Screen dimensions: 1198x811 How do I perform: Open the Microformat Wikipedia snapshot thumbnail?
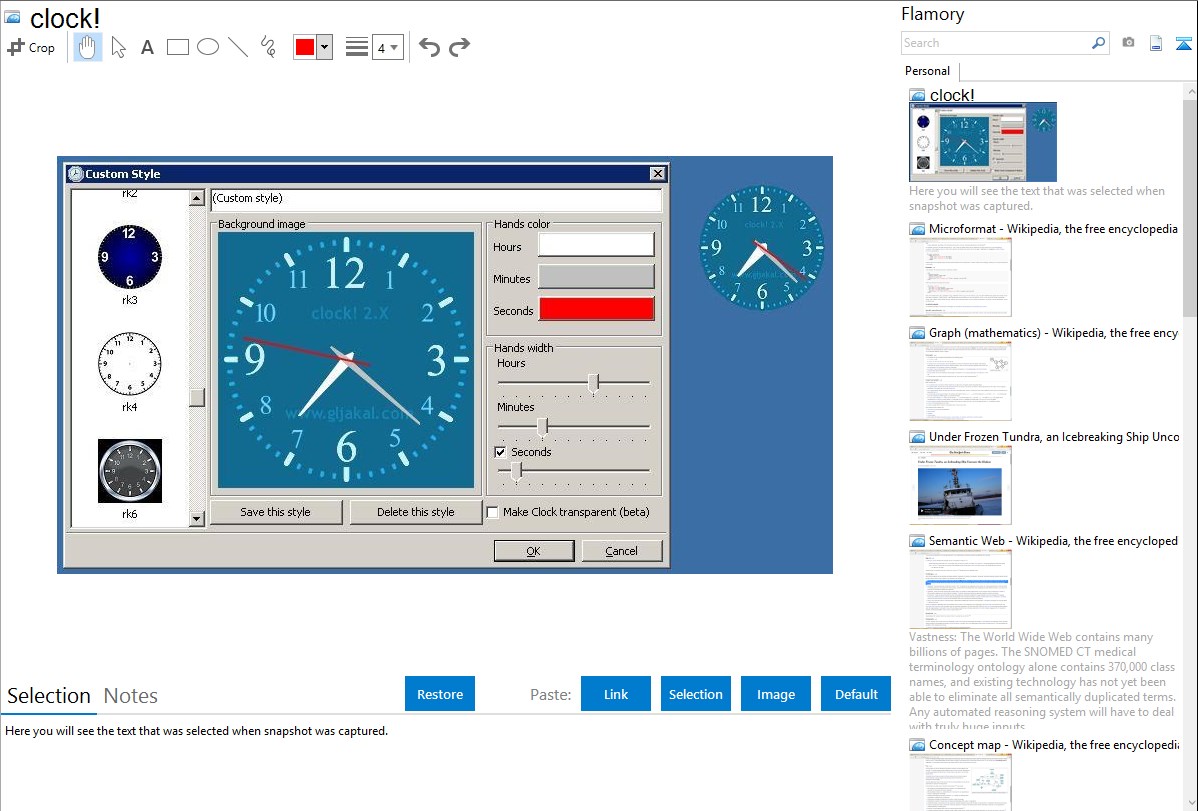point(960,277)
